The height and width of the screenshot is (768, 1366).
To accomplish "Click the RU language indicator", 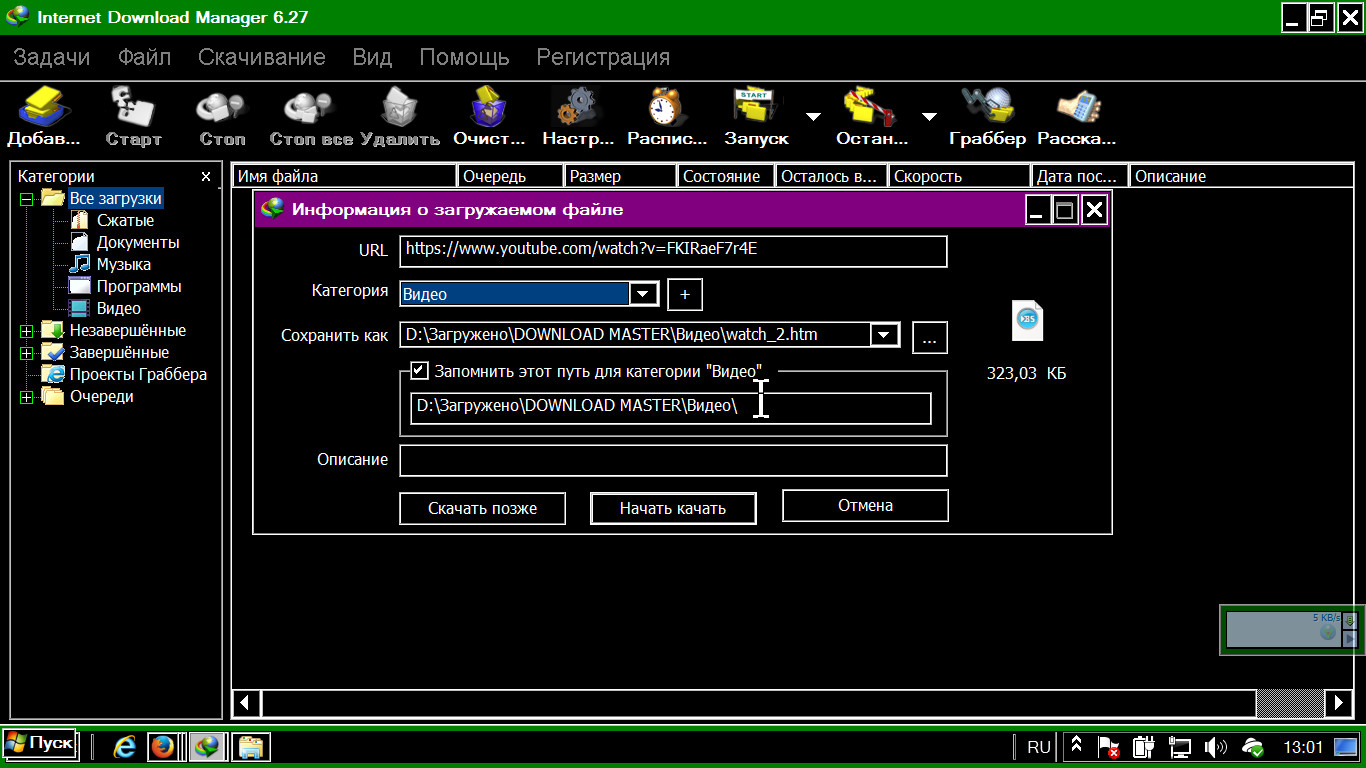I will [x=1039, y=747].
